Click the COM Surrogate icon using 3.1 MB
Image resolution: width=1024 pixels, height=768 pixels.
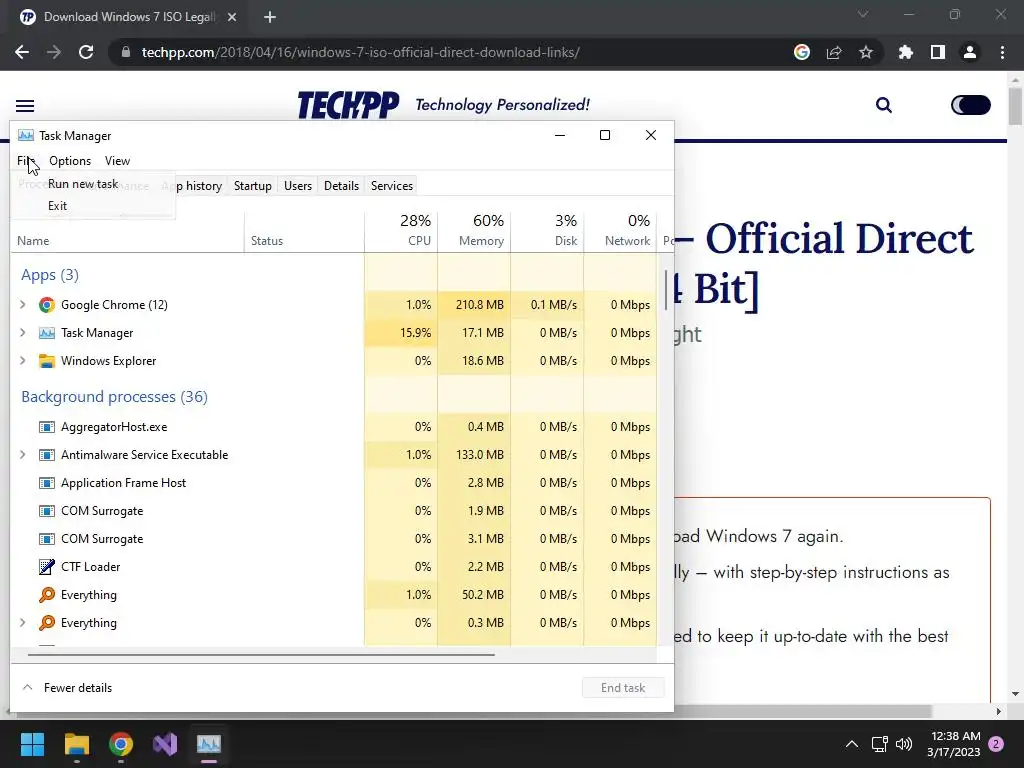[x=46, y=539]
